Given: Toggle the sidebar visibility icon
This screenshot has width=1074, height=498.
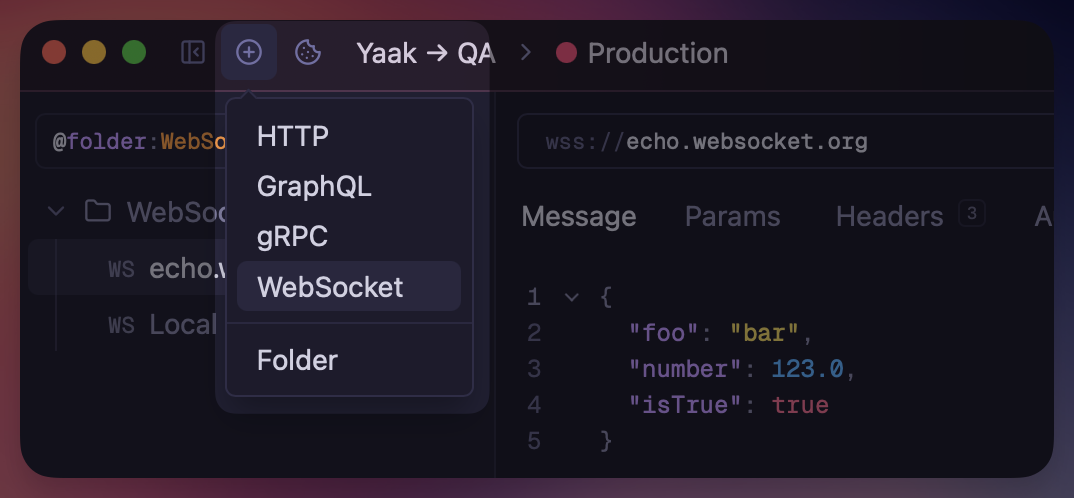Looking at the screenshot, I should [193, 53].
